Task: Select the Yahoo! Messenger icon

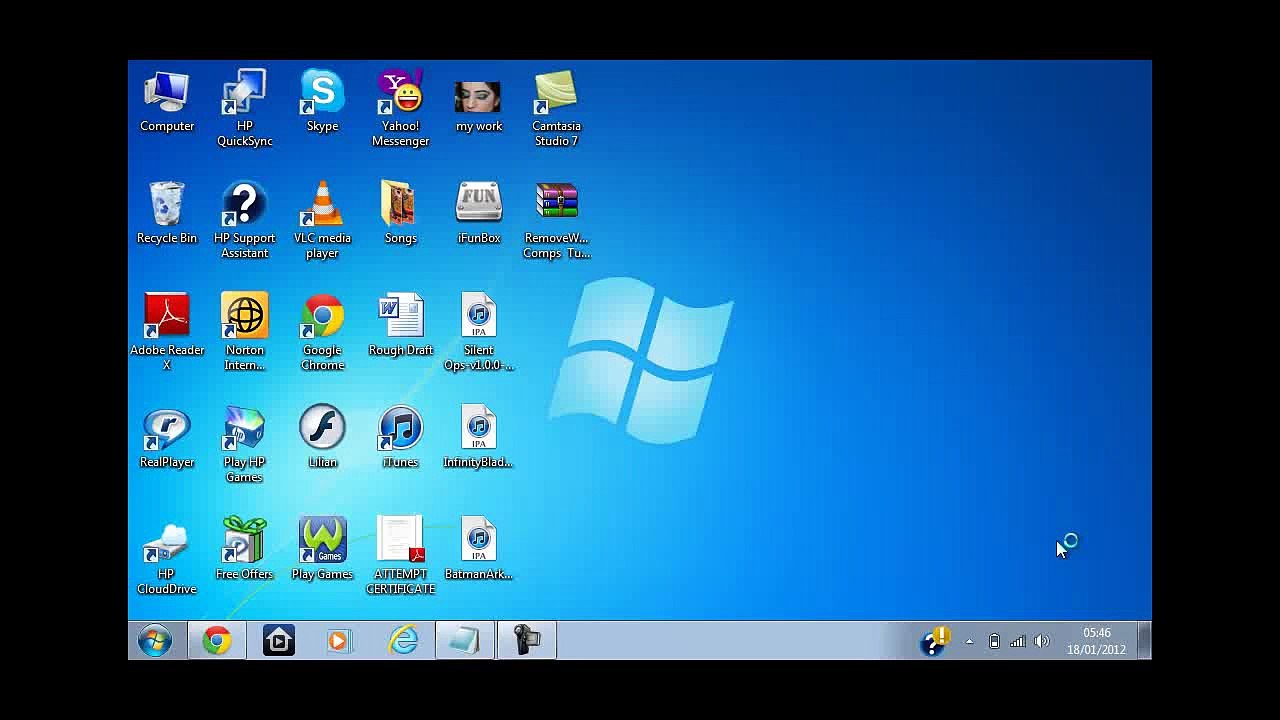Action: (x=400, y=108)
